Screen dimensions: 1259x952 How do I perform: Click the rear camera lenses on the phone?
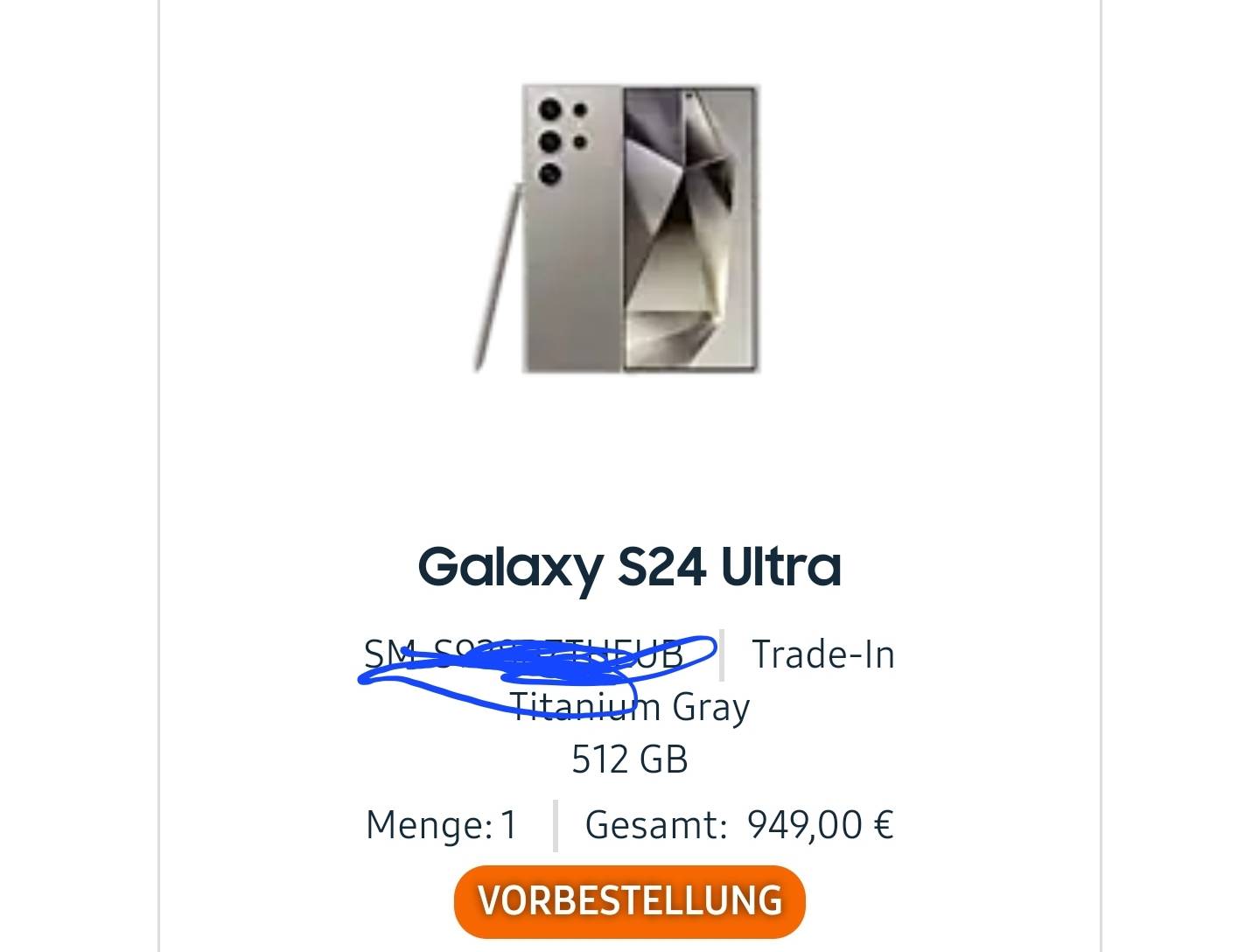point(561,140)
